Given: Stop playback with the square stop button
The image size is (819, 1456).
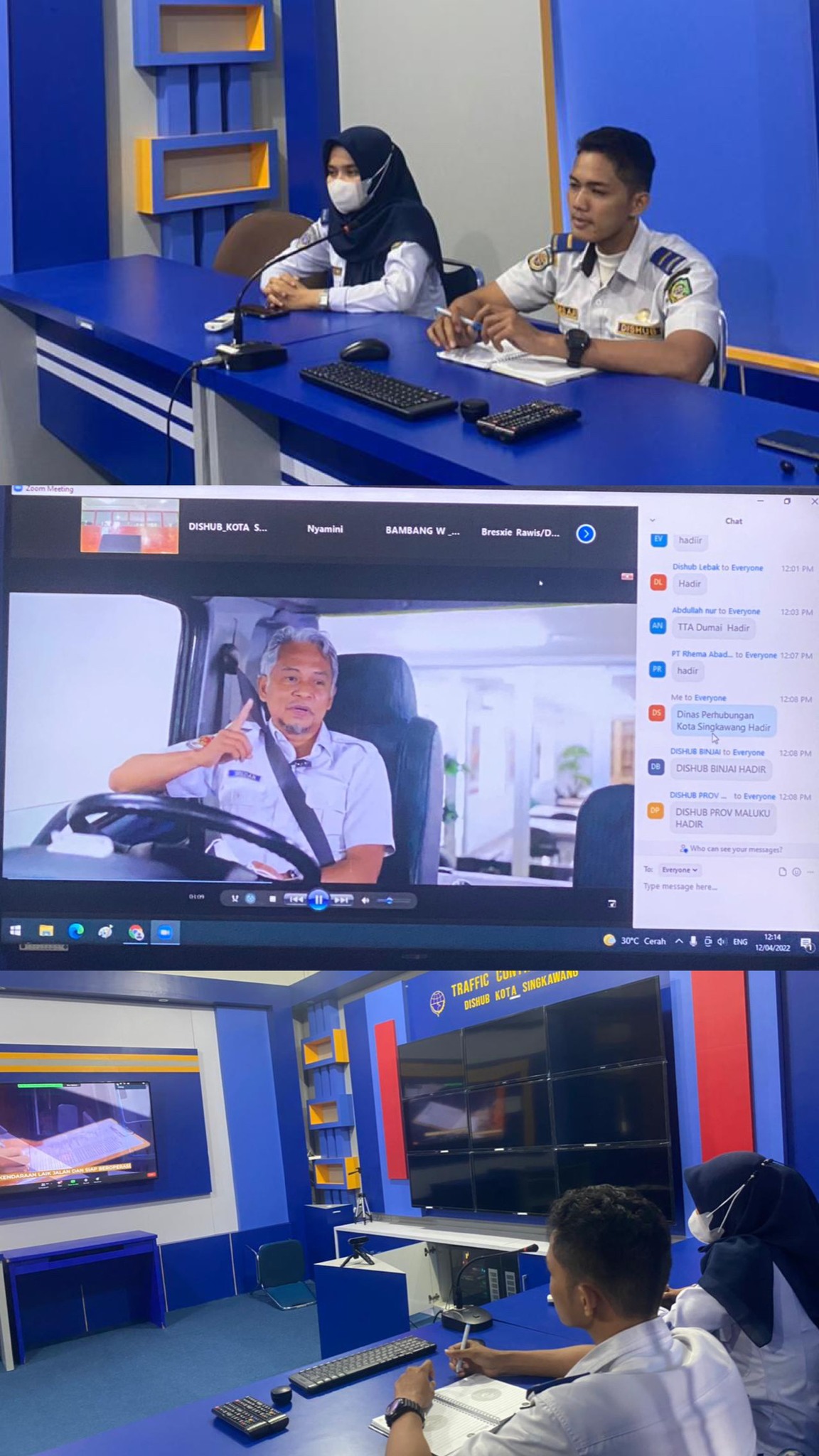Looking at the screenshot, I should tap(272, 899).
